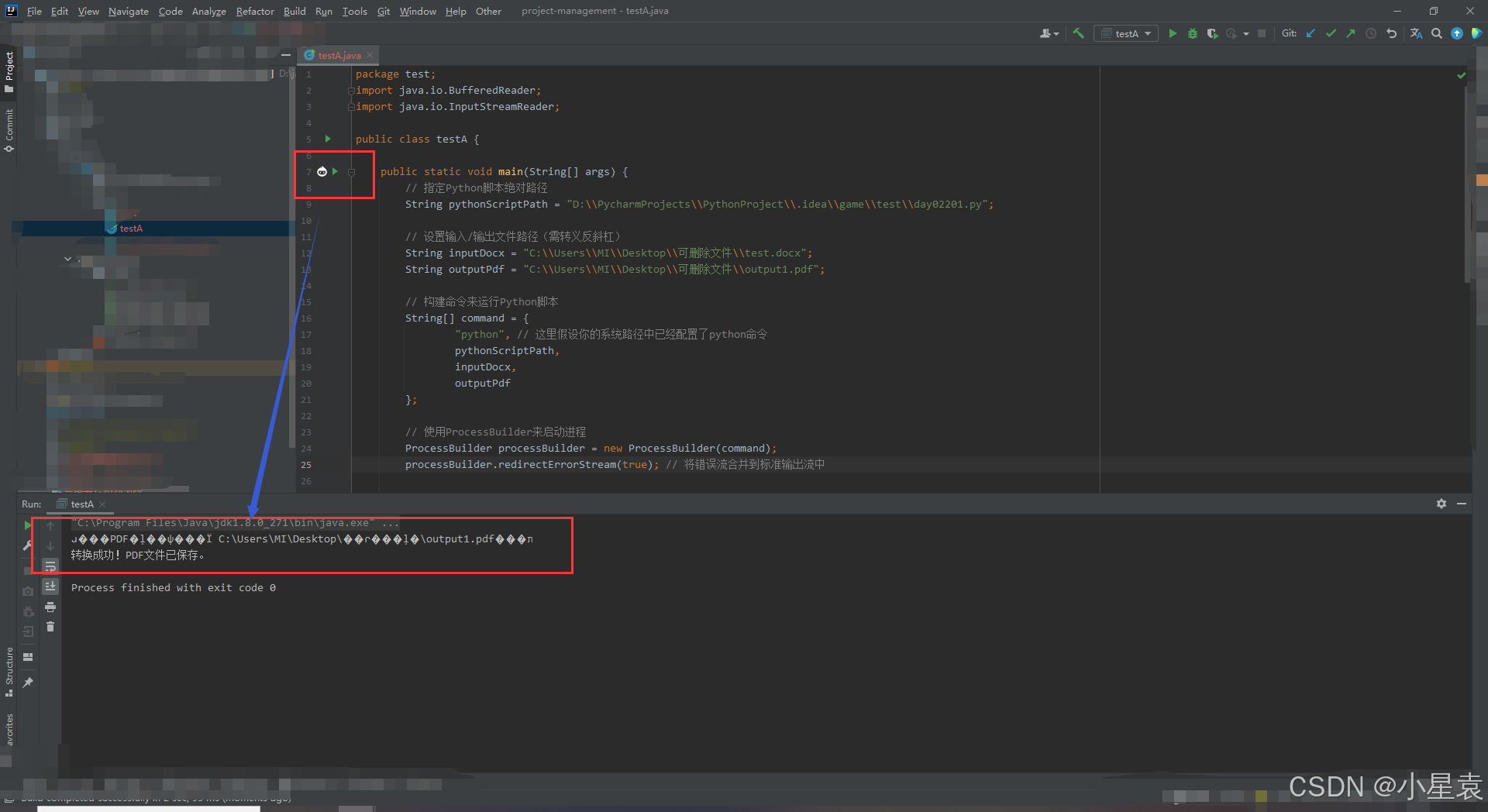This screenshot has width=1488, height=812.
Task: Toggle scroll-to-end in the Run console
Action: point(50,587)
